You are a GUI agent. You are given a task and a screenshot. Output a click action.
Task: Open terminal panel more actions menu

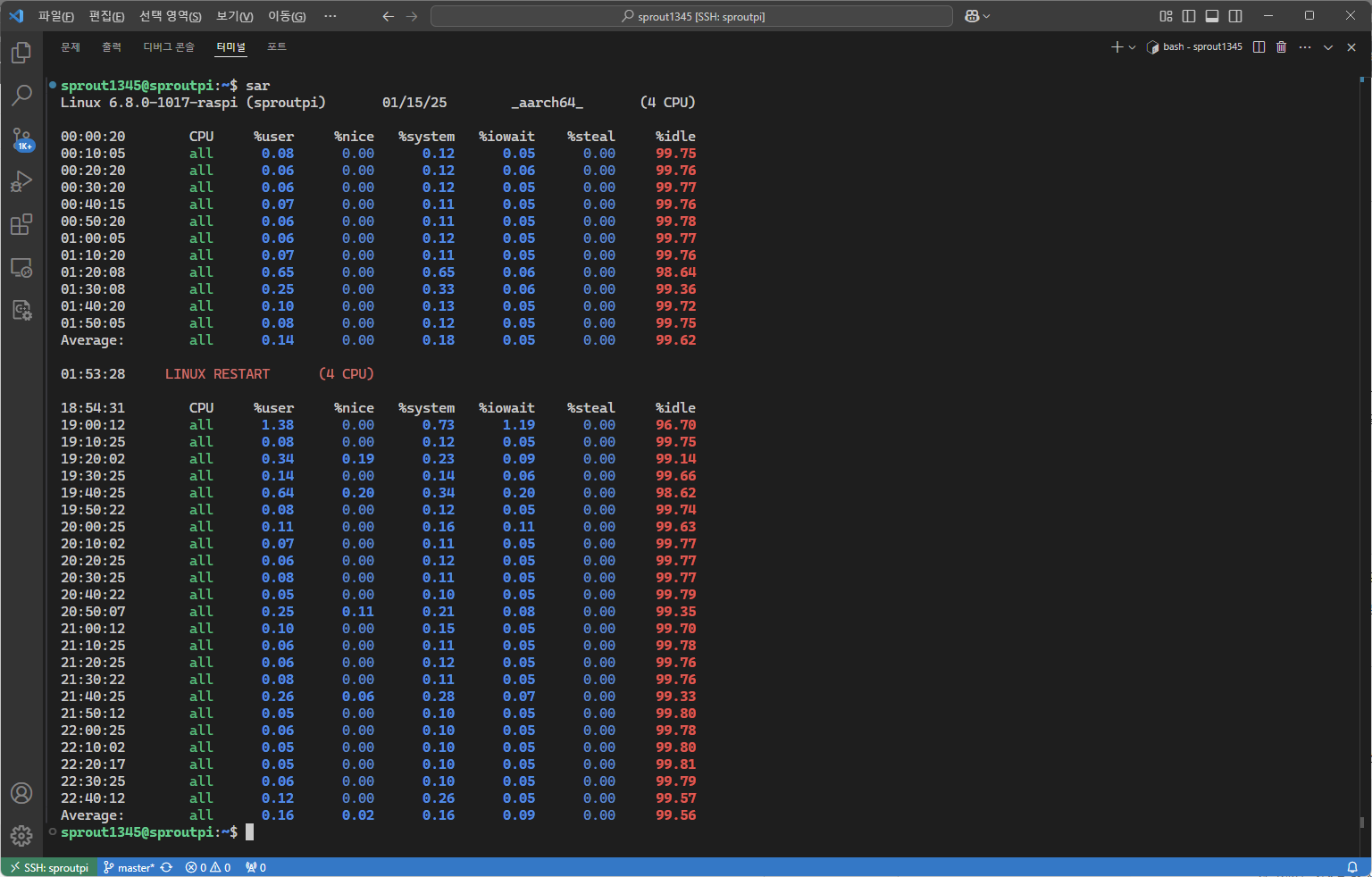[x=1305, y=46]
